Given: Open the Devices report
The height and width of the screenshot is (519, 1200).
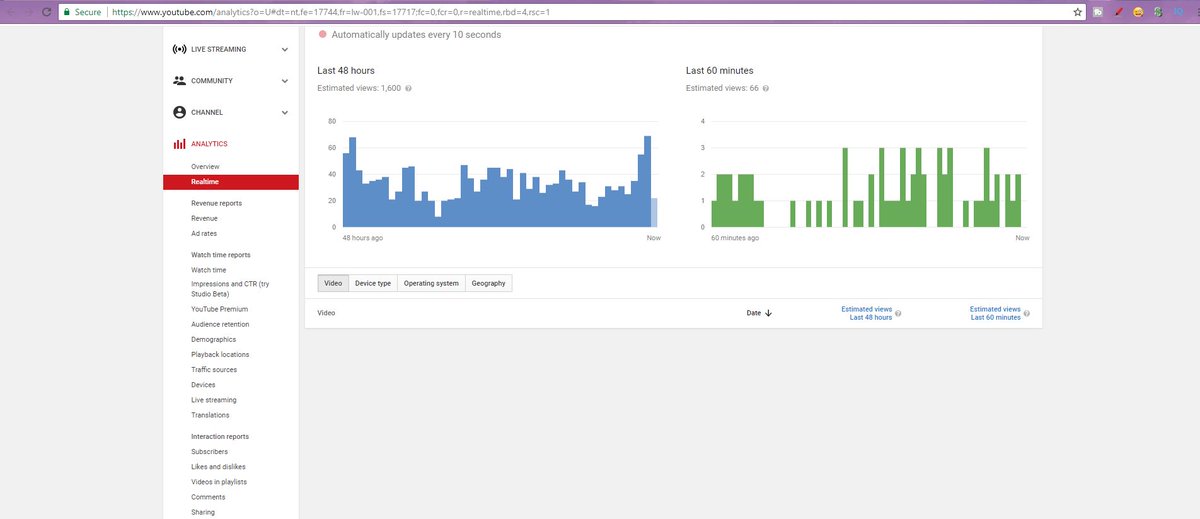Looking at the screenshot, I should point(203,385).
